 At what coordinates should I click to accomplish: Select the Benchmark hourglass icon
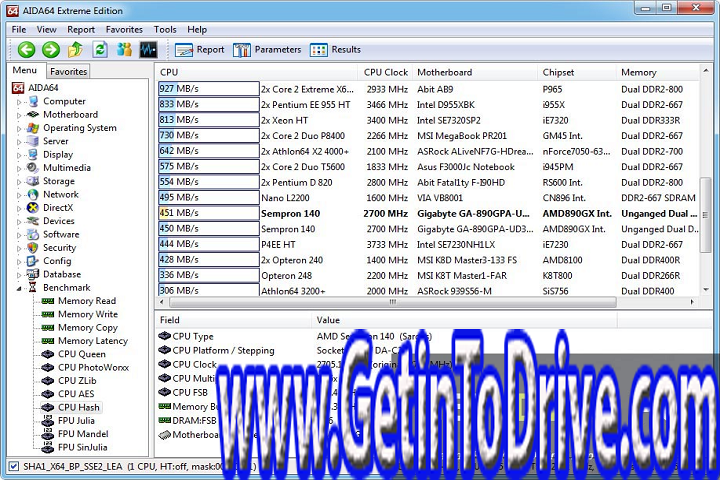33,288
